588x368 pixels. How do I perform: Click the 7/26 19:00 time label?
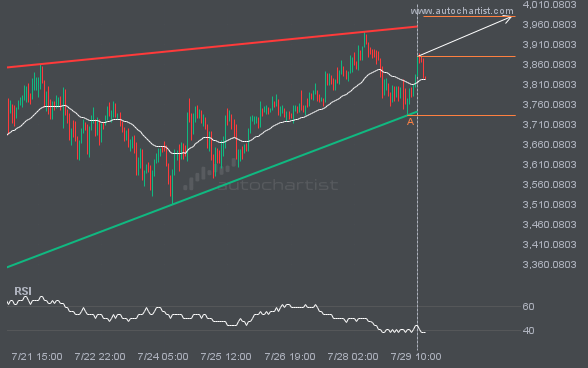pyautogui.click(x=290, y=356)
